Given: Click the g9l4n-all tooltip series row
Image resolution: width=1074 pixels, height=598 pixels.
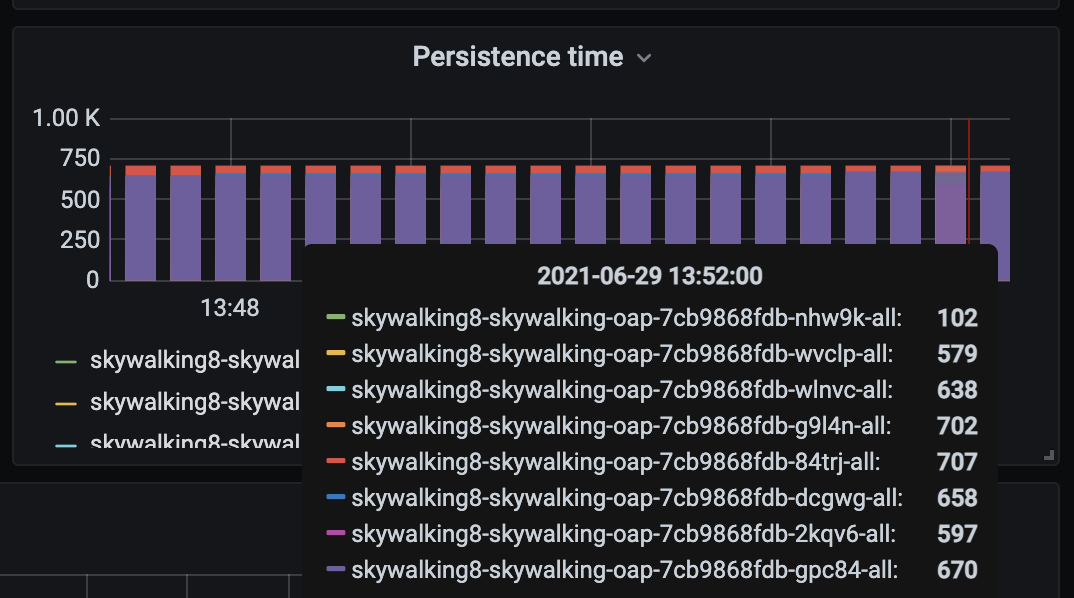Looking at the screenshot, I should pos(652,426).
